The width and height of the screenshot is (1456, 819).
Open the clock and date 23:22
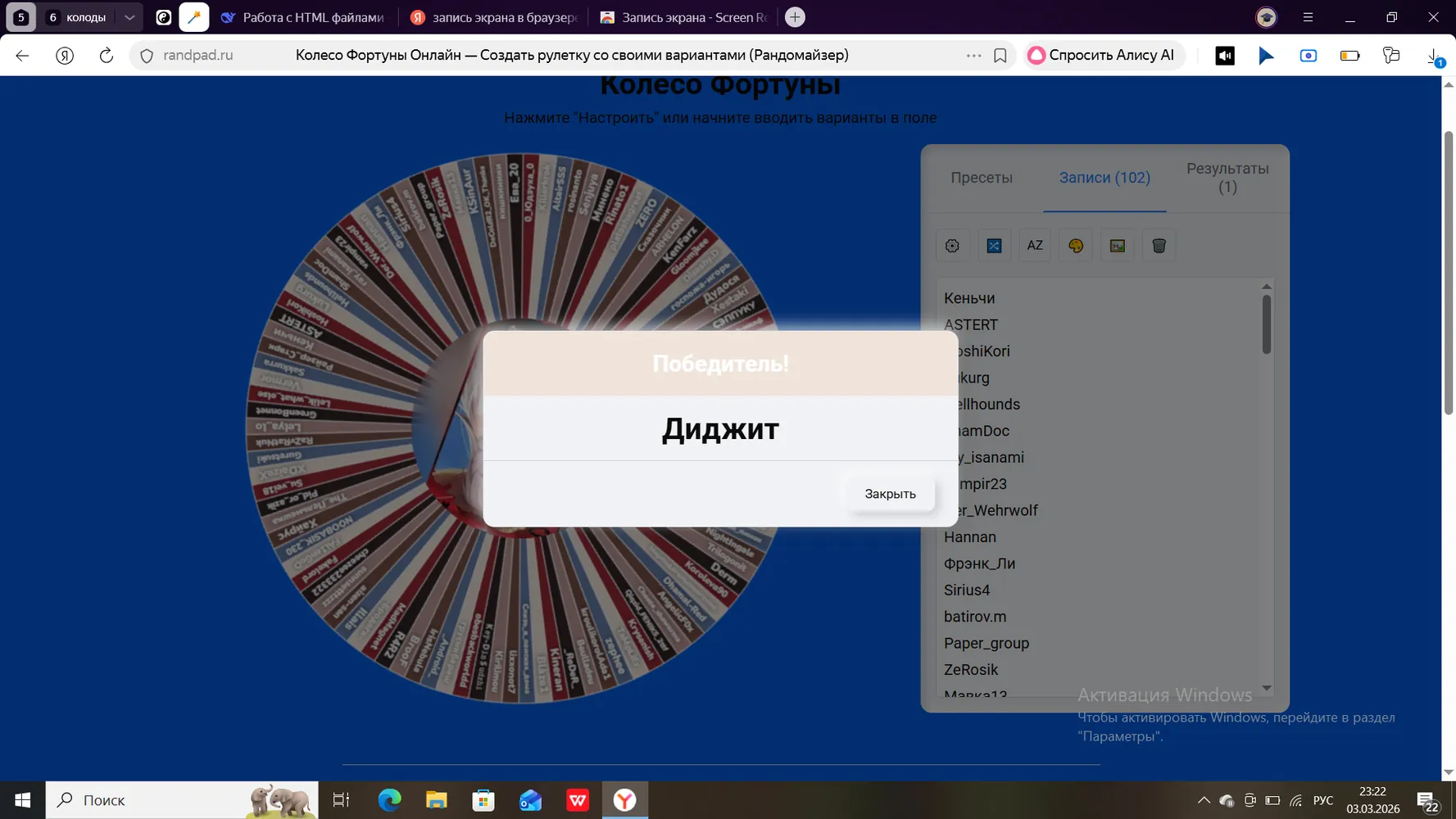(1373, 800)
